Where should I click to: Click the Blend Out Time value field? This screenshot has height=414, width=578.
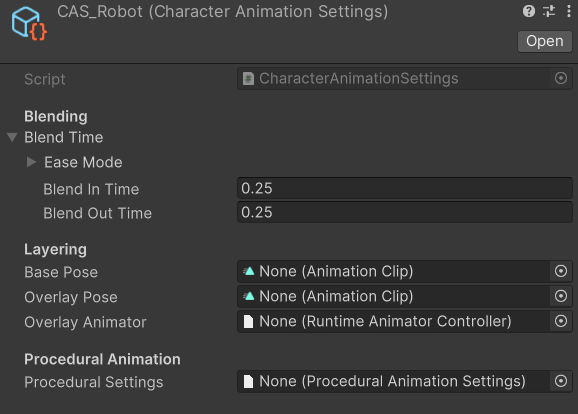[404, 212]
